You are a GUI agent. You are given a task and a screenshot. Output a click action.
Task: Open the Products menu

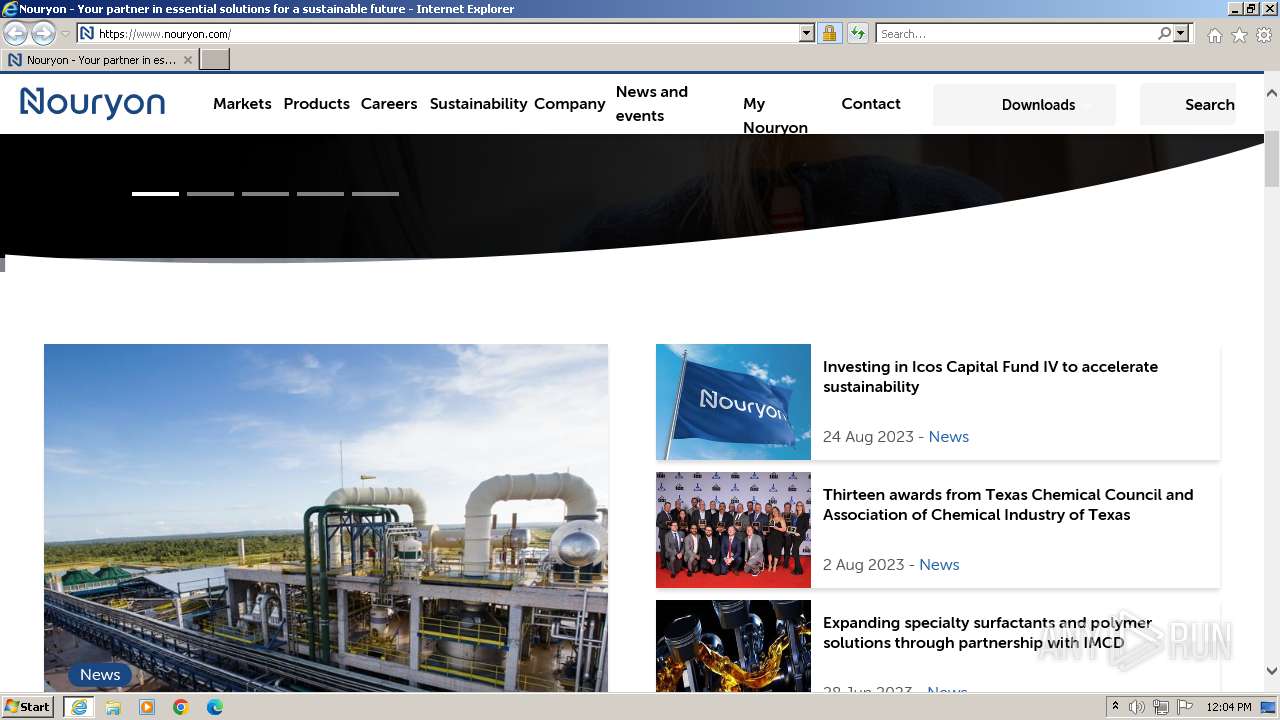pyautogui.click(x=316, y=104)
